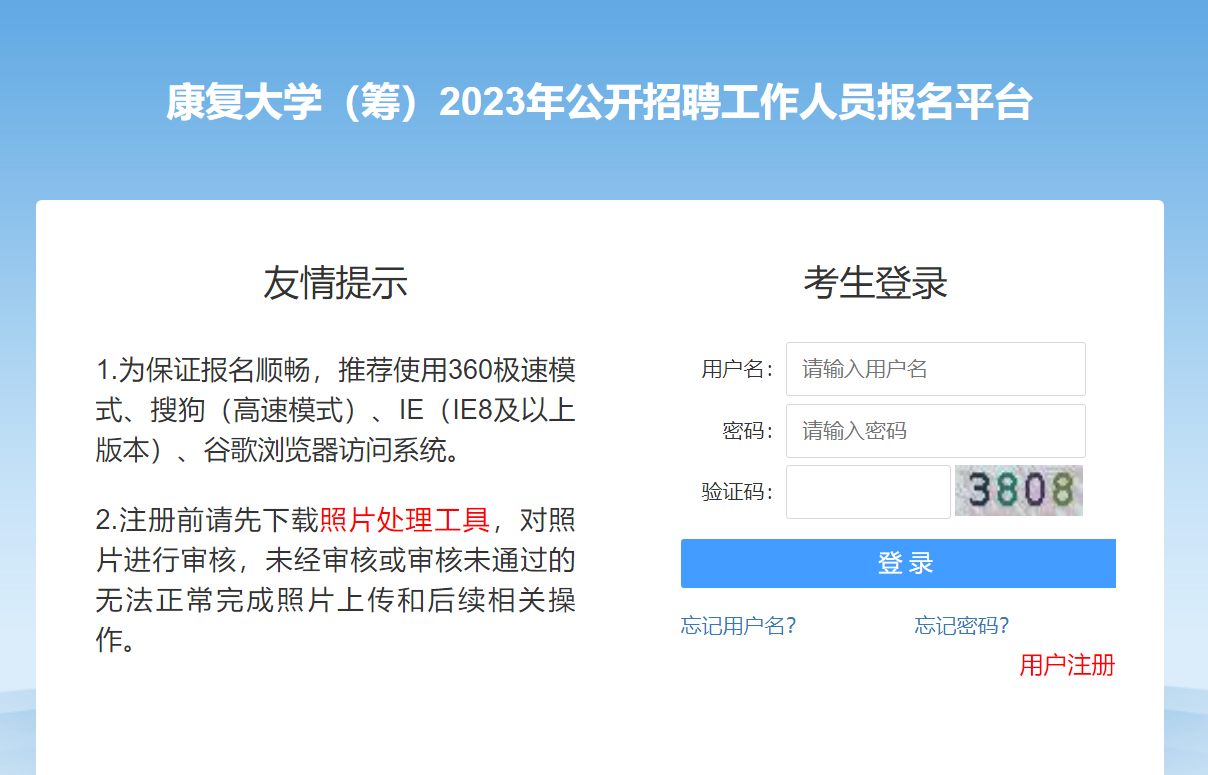Focus the 密码 password field
The height and width of the screenshot is (775, 1208).
(935, 431)
